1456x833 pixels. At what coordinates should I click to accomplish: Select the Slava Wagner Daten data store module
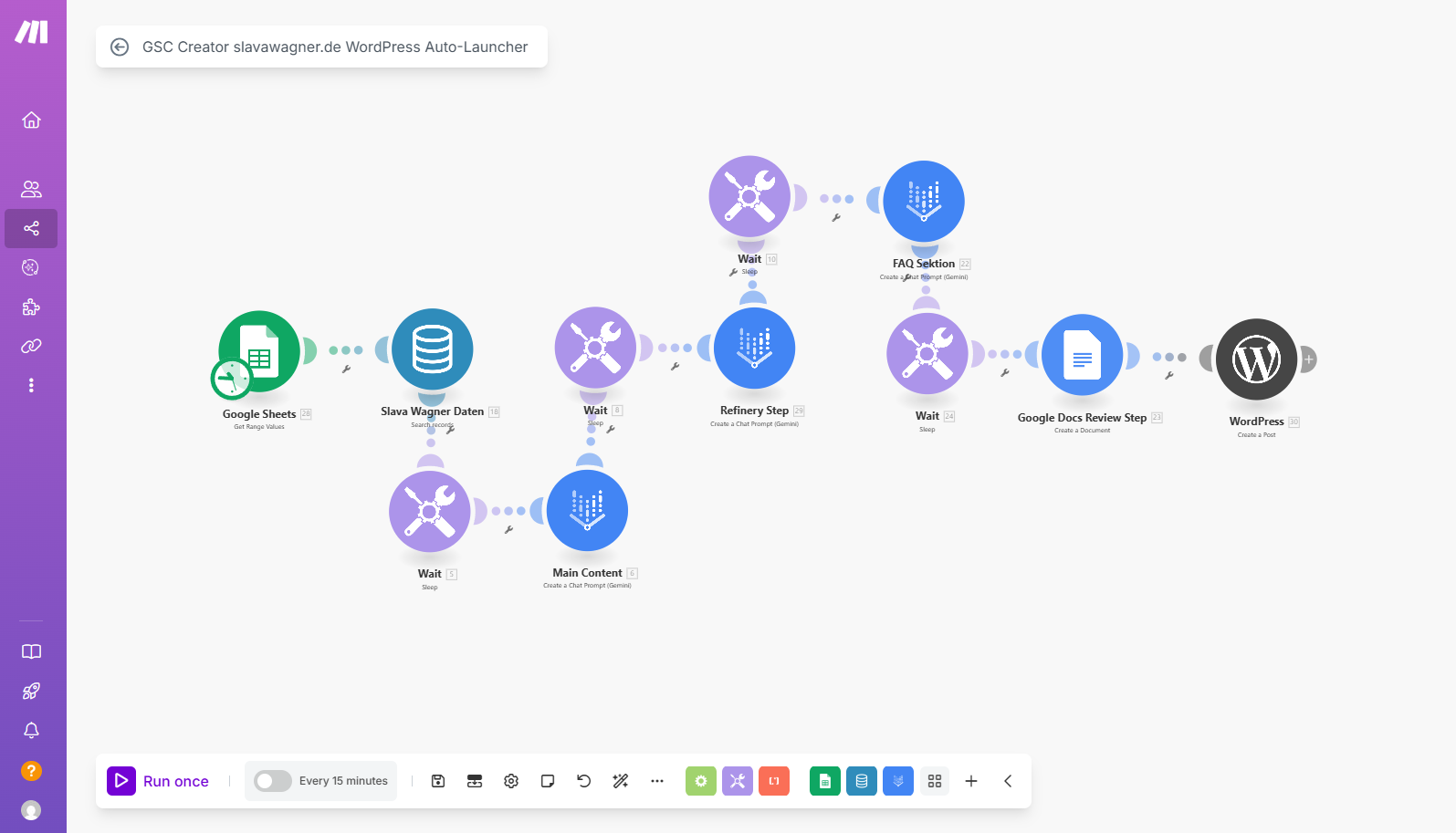click(x=433, y=349)
